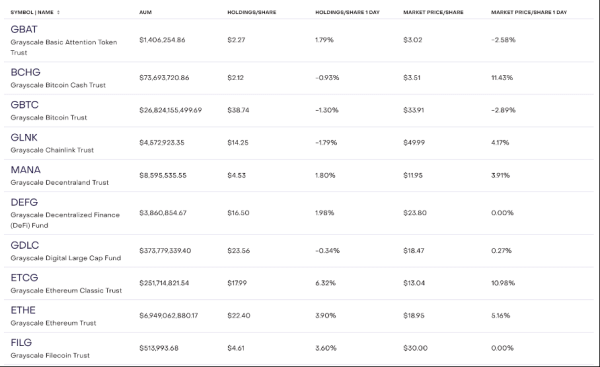Select the Grayscale Filecoin Trust name
600x367 pixels.
click(50, 356)
